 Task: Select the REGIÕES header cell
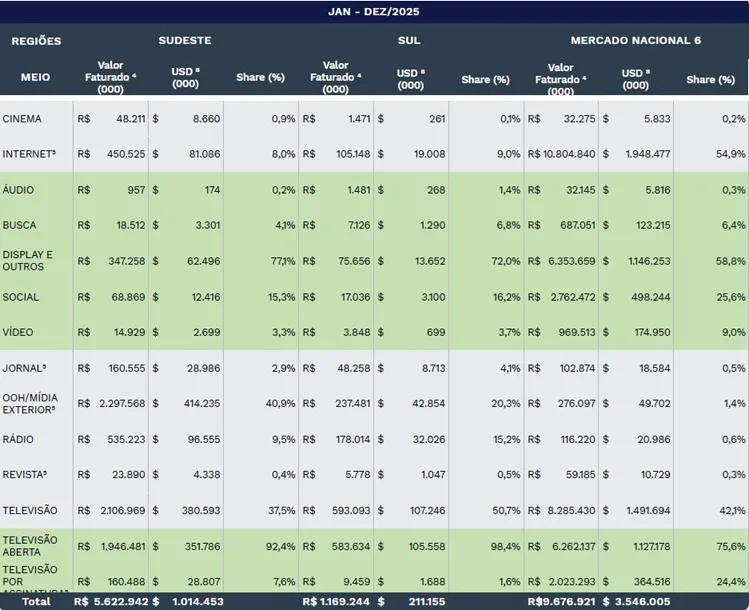click(x=36, y=41)
